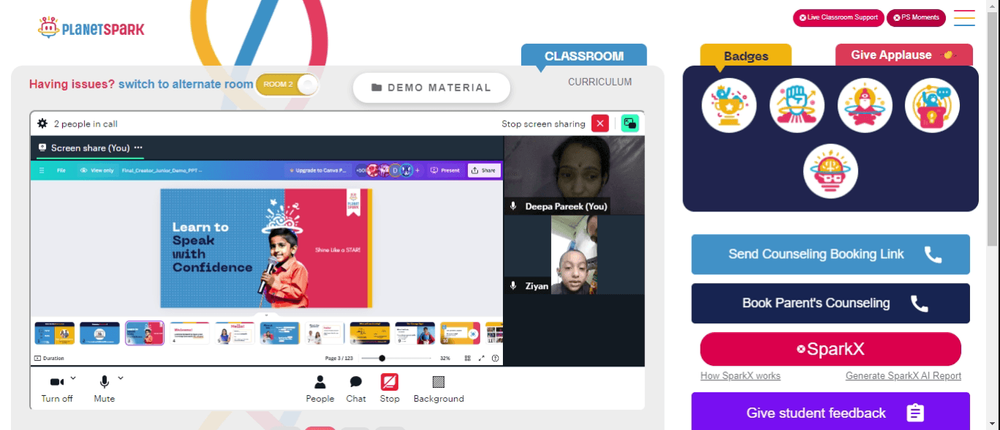This screenshot has width=1000, height=430.
Task: Open the Canva help question mark icon
Action: [496, 359]
